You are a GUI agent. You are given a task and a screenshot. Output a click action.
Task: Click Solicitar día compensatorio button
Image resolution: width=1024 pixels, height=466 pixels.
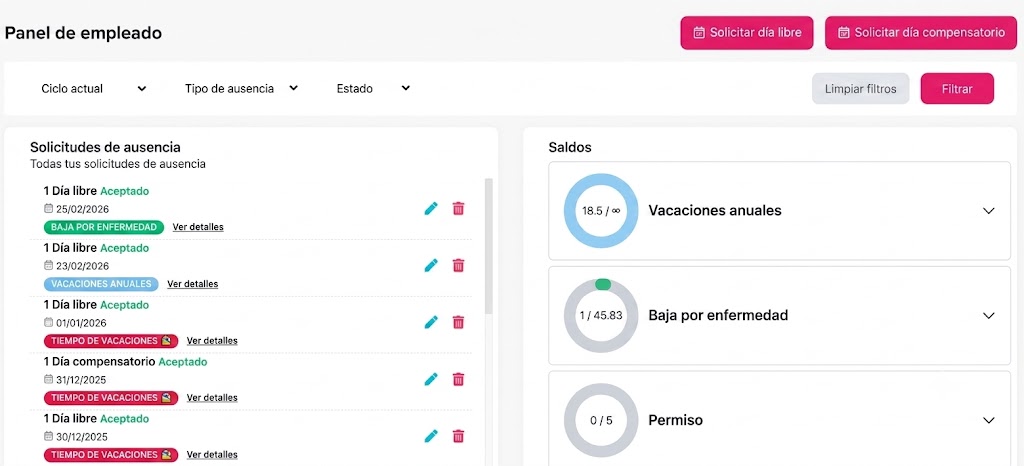tap(921, 33)
